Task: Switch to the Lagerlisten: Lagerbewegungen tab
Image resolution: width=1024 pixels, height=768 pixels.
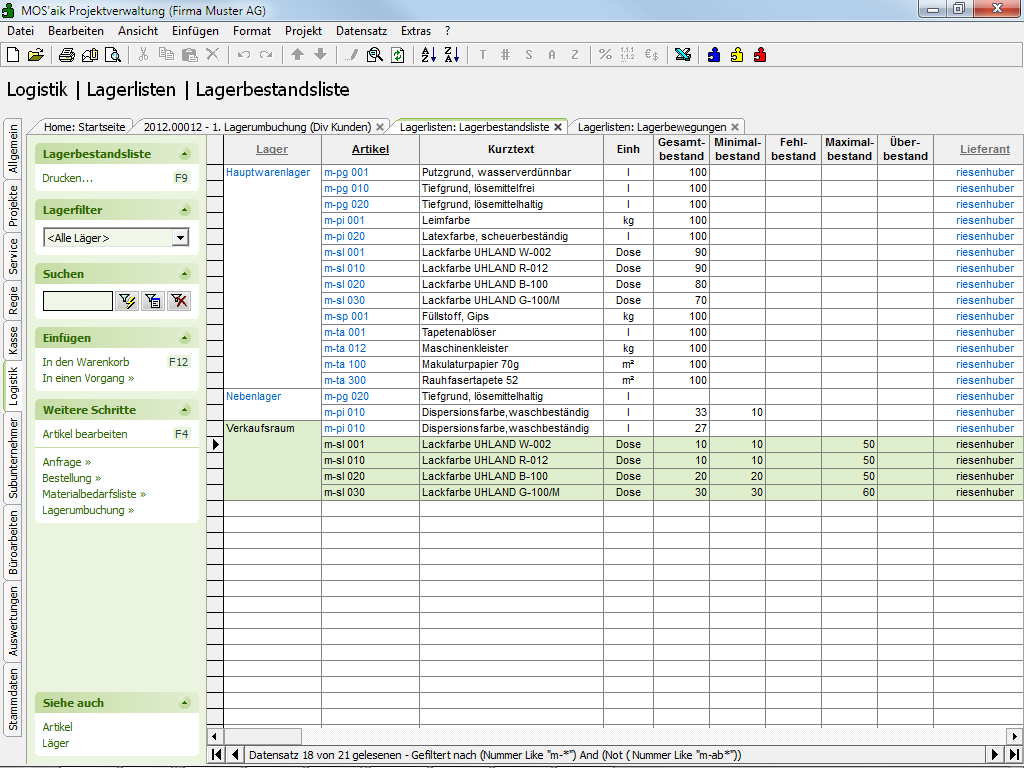Action: coord(651,127)
